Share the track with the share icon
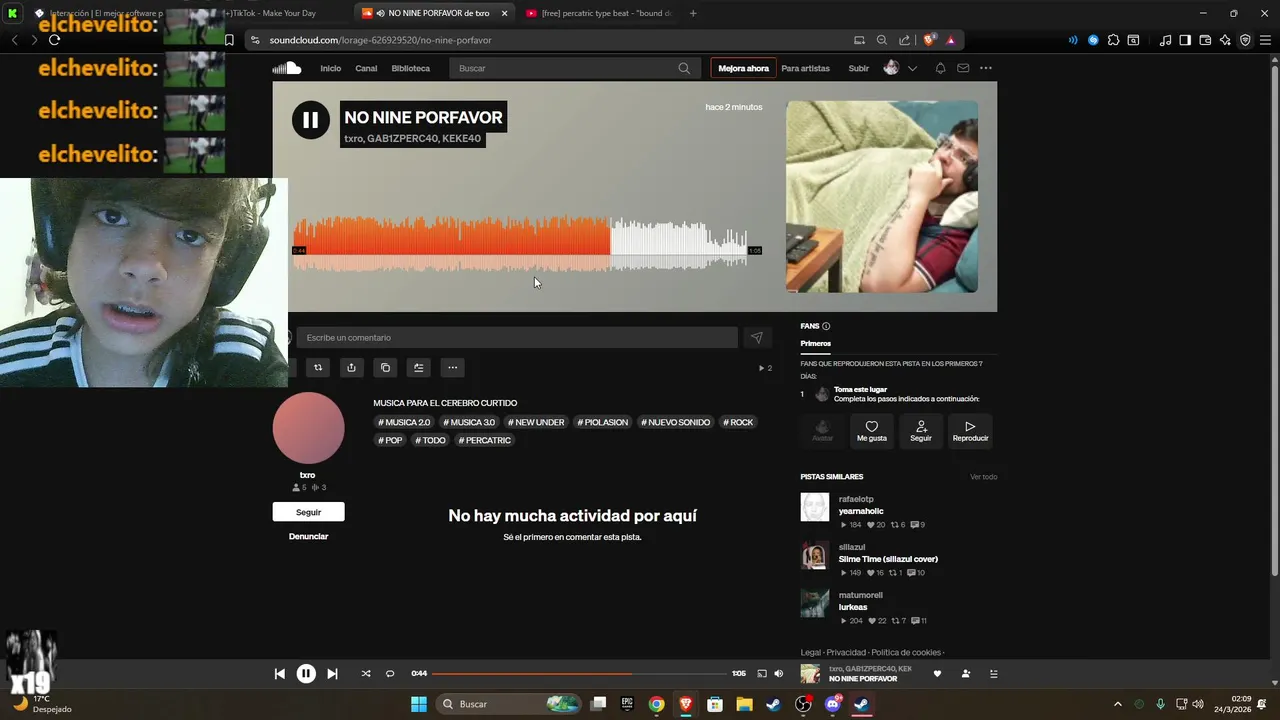1280x720 pixels. (351, 368)
